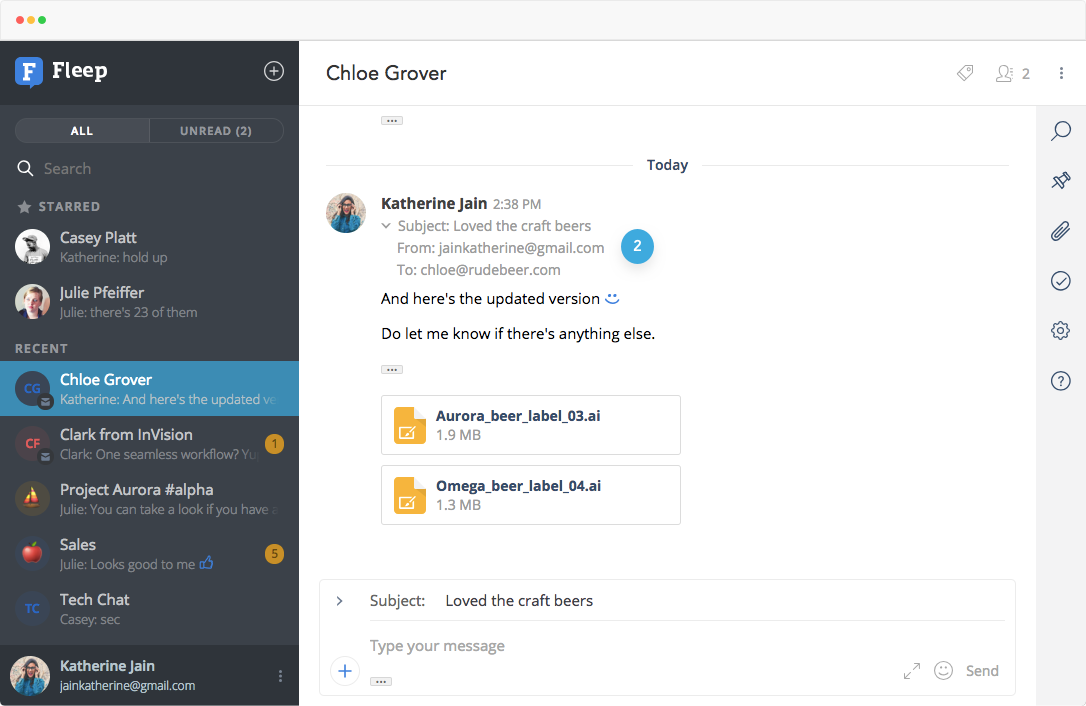The width and height of the screenshot is (1086, 706).
Task: Add attachment with the plus button in composer
Action: (345, 671)
